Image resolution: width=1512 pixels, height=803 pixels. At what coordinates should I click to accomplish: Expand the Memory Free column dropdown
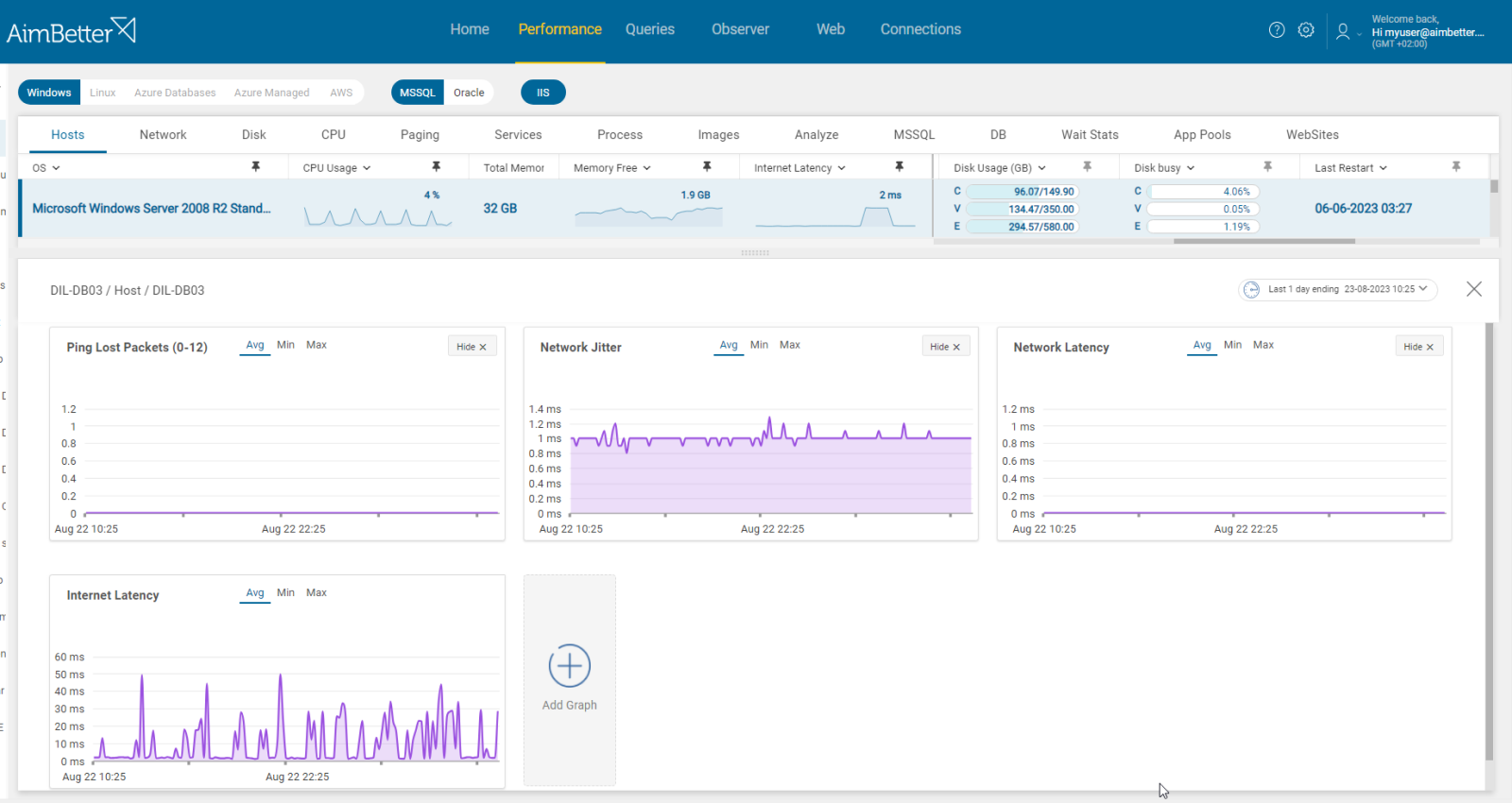click(647, 168)
